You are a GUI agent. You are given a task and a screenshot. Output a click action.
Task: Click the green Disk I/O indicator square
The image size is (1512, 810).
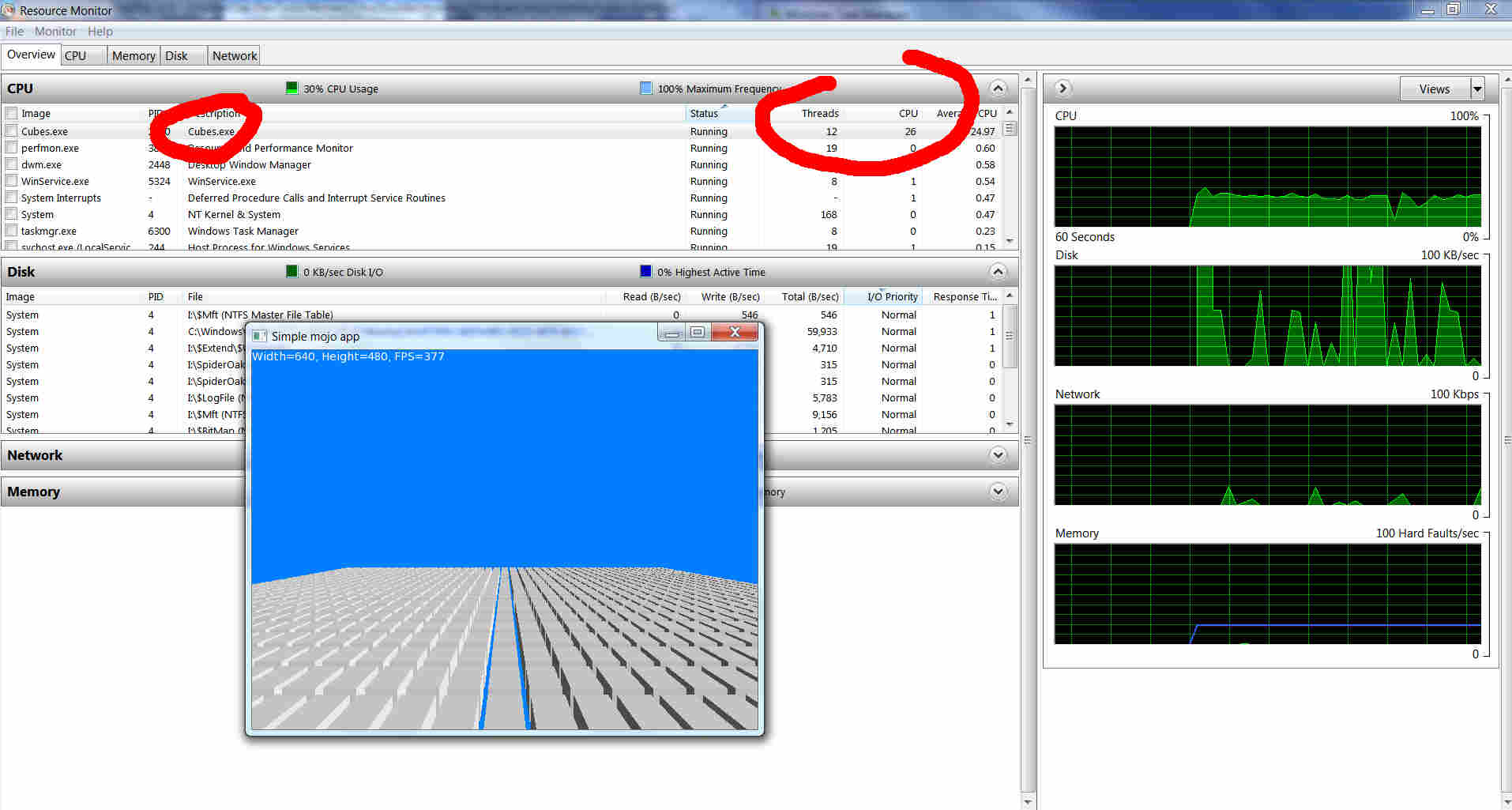point(292,272)
